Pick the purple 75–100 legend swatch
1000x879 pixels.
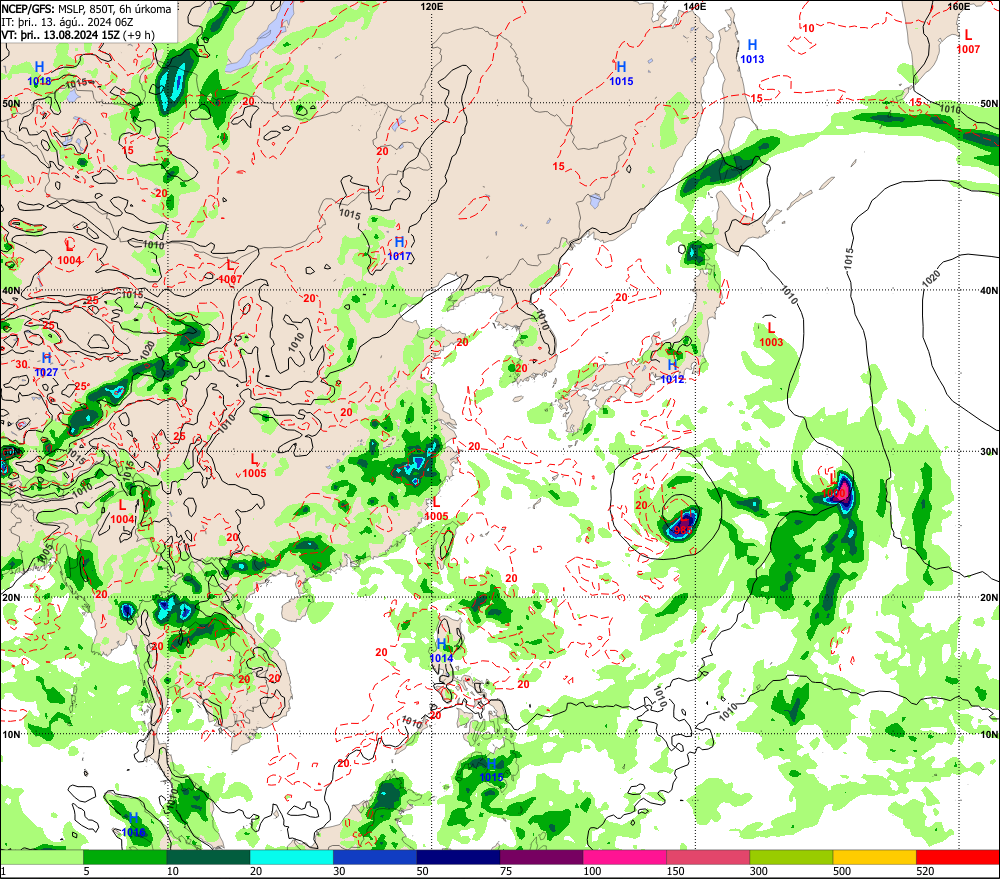coord(541,857)
